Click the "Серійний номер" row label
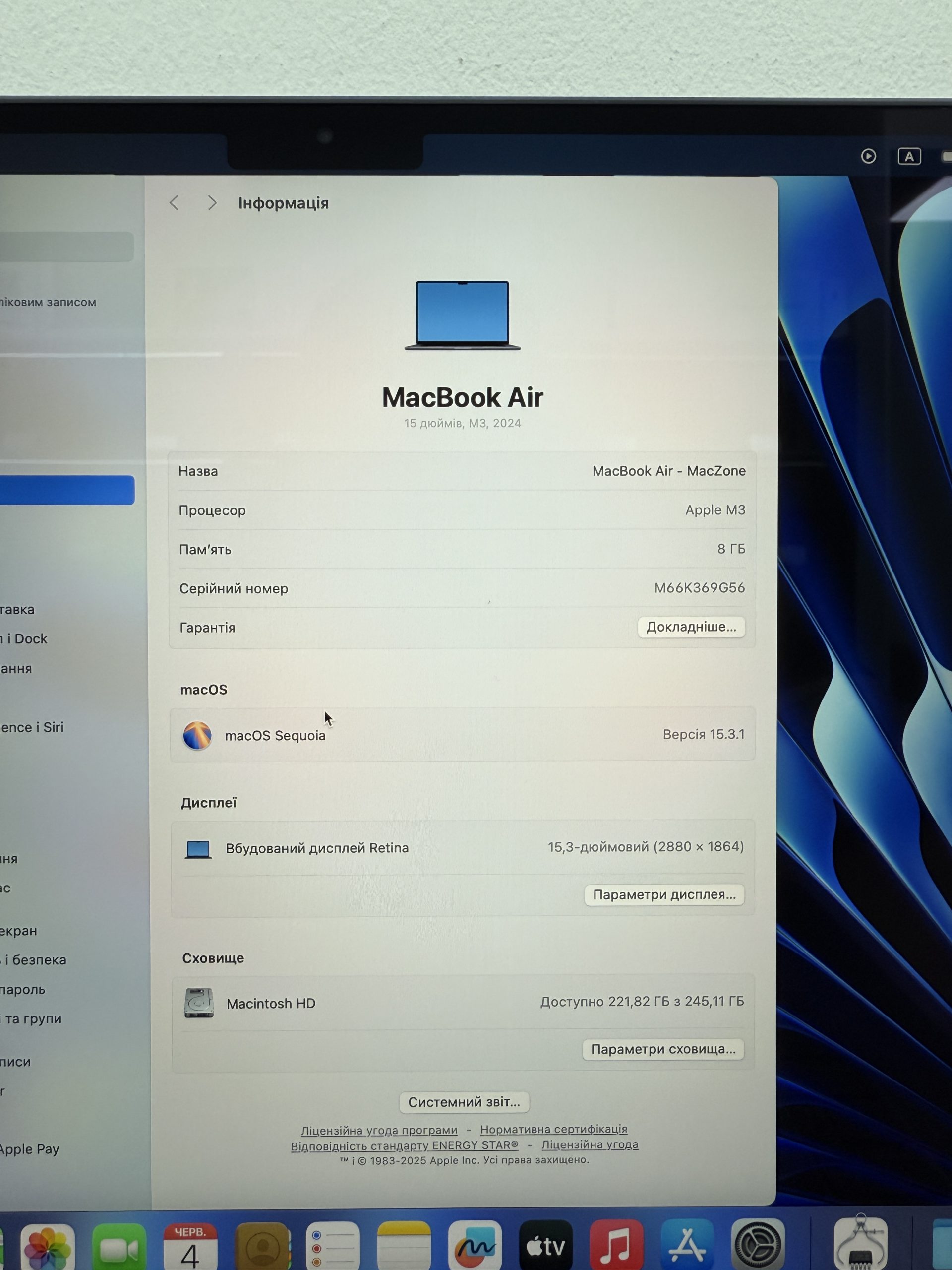Viewport: 952px width, 1270px height. click(234, 588)
